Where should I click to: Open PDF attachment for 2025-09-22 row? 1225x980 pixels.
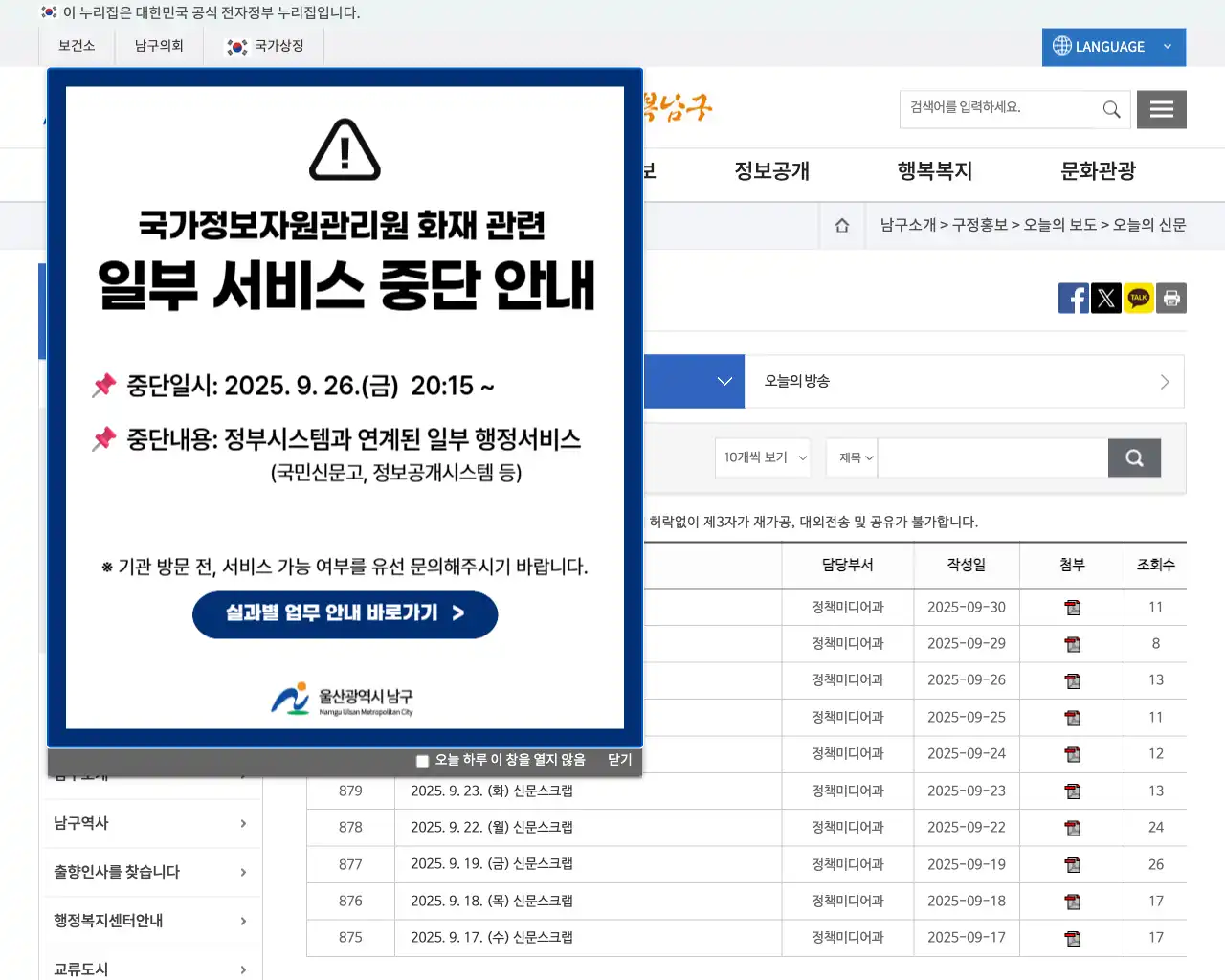coord(1073,828)
